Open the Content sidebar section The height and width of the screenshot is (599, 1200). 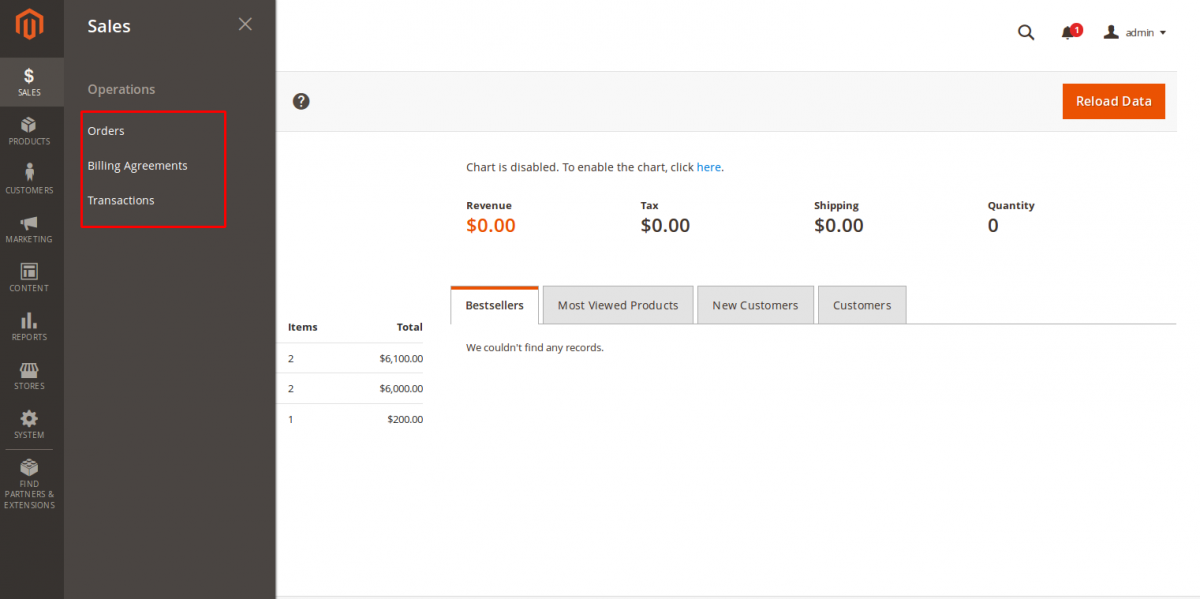tap(30, 277)
